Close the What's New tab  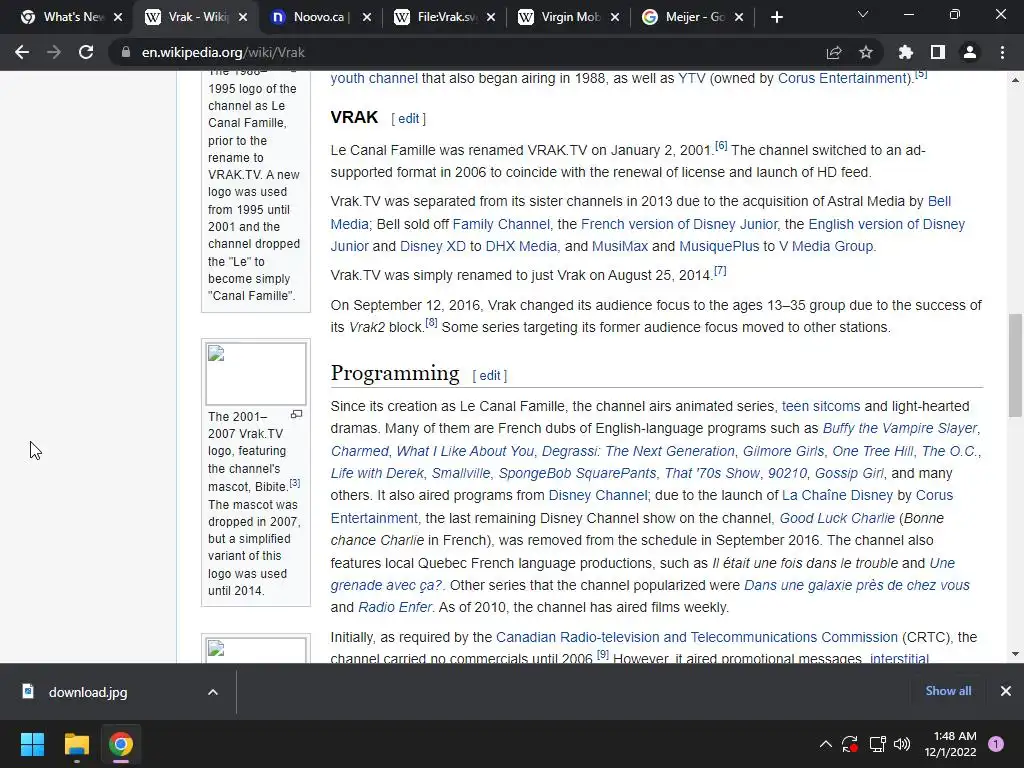pos(118,18)
